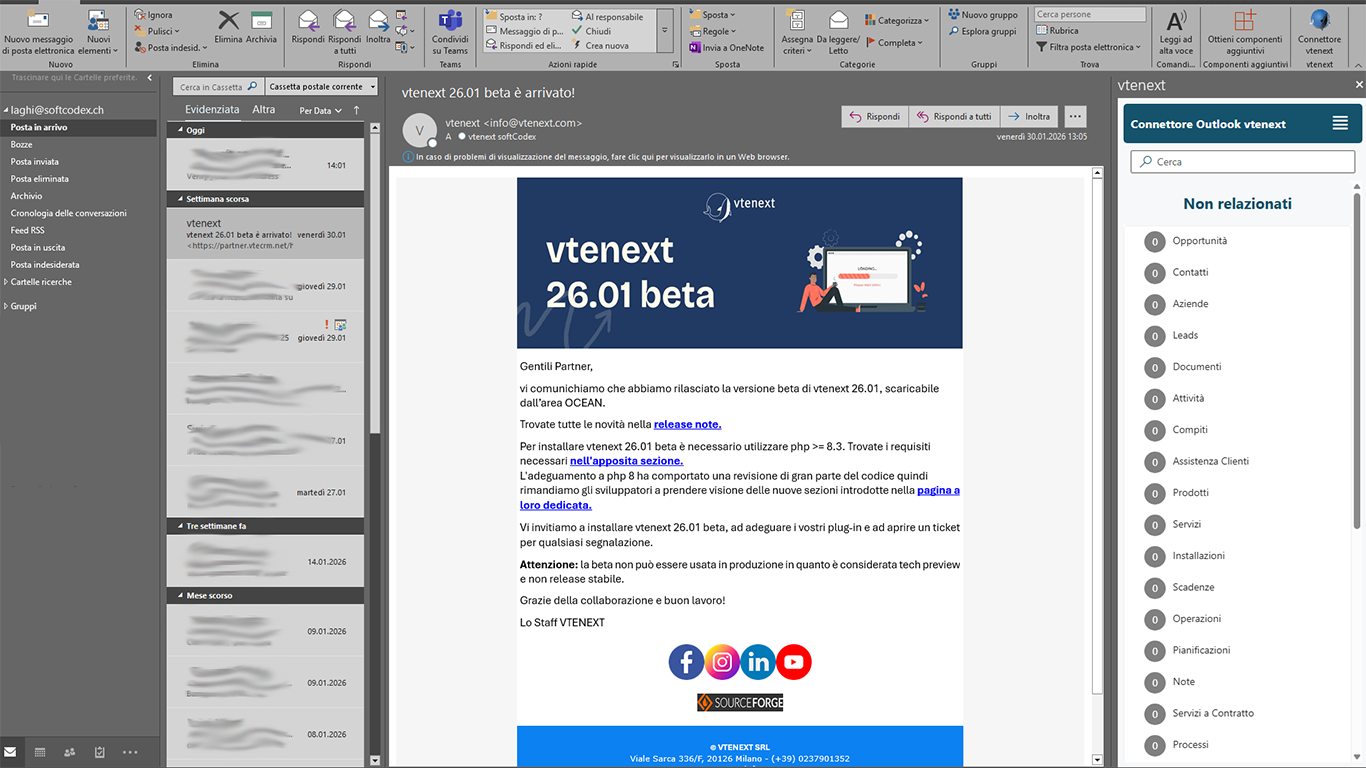Open more actions ellipsis in reading pane
1366x768 pixels.
click(1076, 117)
